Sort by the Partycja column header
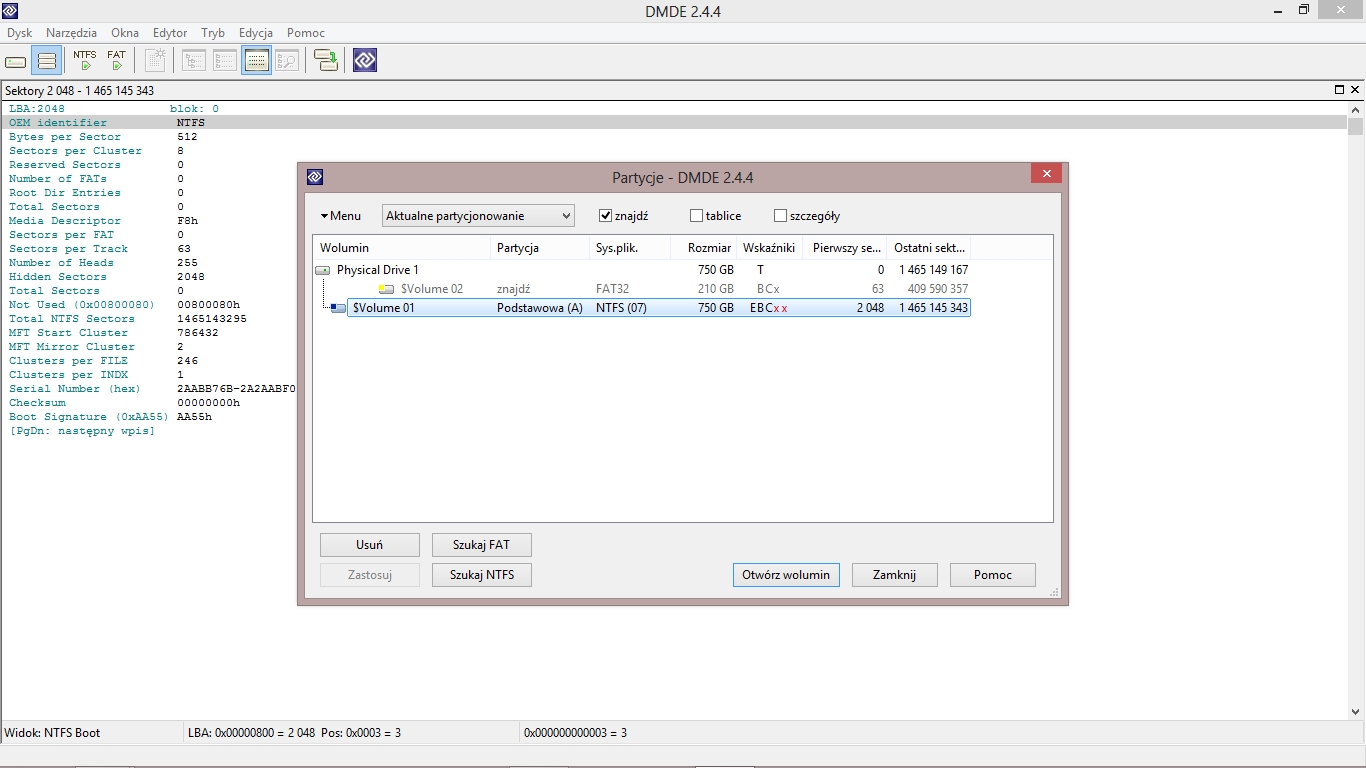This screenshot has width=1366, height=768. tap(540, 248)
